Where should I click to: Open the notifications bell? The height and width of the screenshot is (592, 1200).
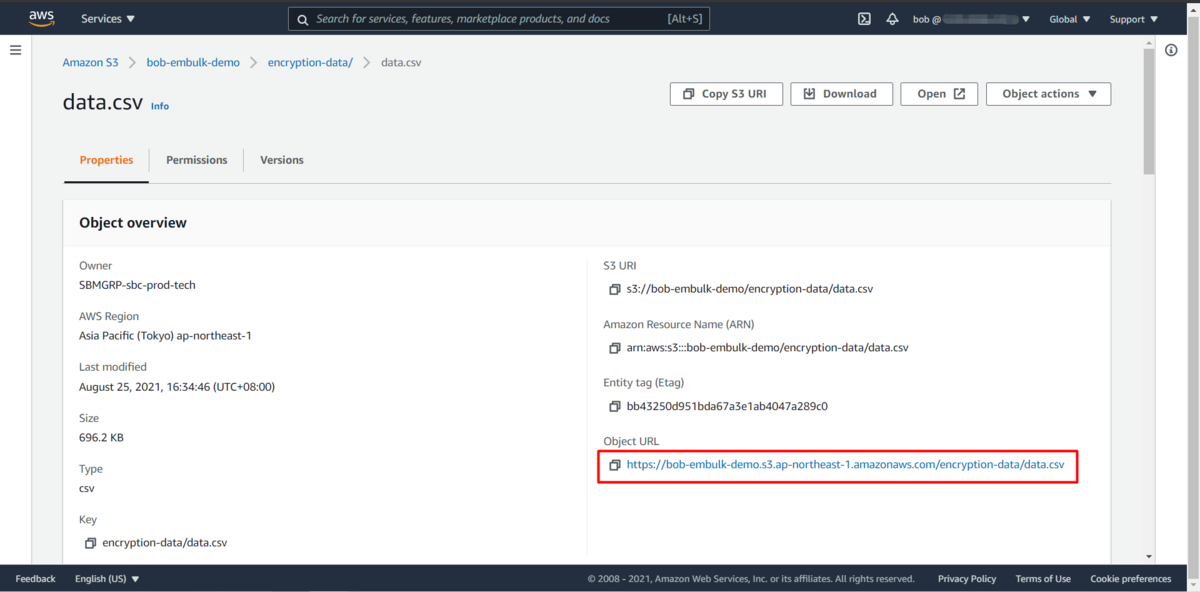(892, 19)
